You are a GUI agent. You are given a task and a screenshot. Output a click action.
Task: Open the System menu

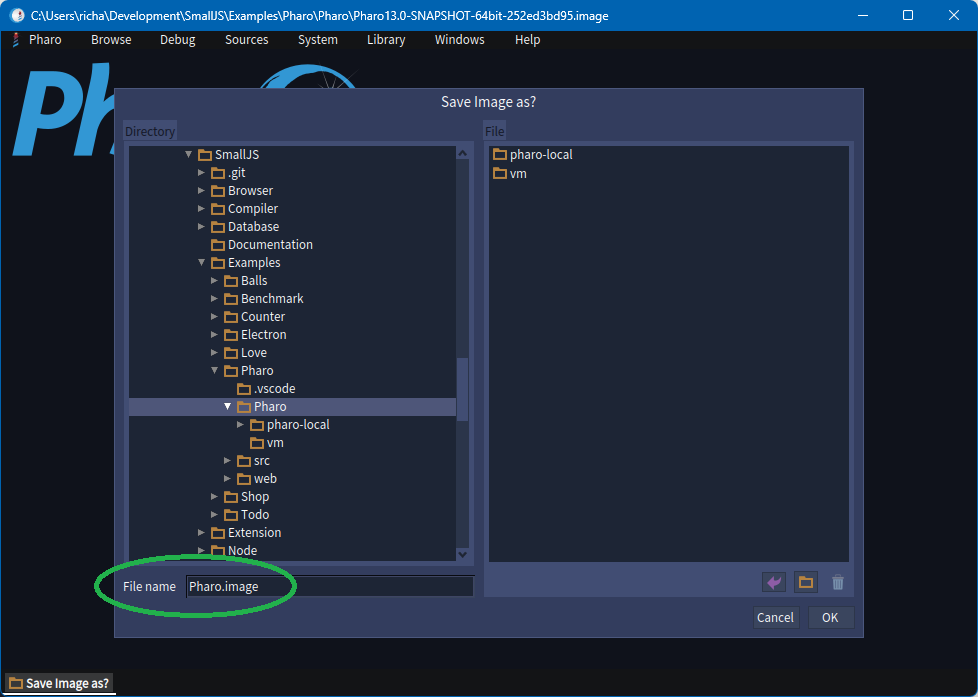tap(317, 40)
